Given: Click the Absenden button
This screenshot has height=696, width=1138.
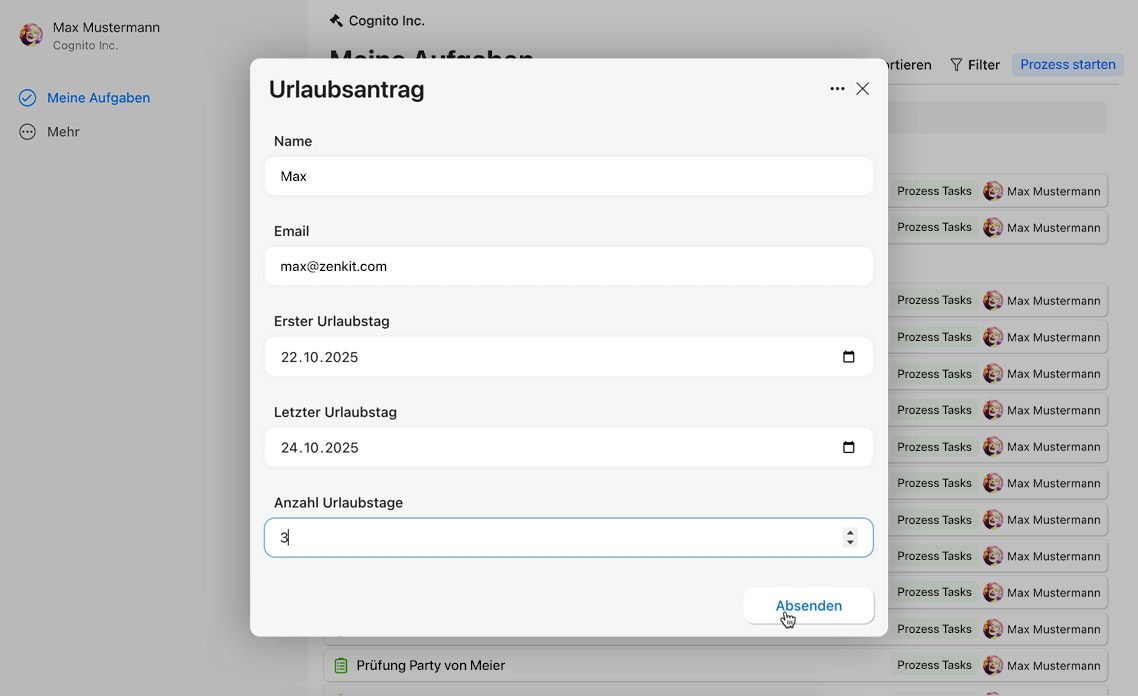Looking at the screenshot, I should coord(808,606).
